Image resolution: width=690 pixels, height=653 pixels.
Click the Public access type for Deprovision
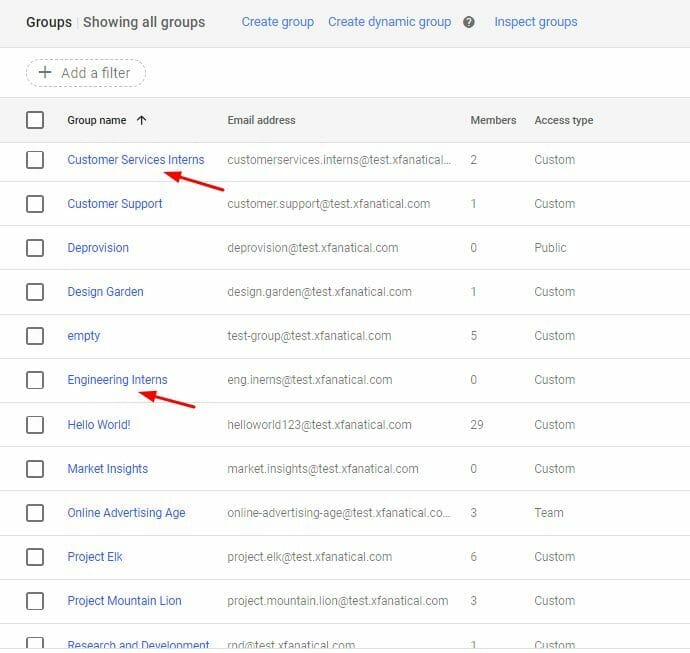(x=550, y=248)
